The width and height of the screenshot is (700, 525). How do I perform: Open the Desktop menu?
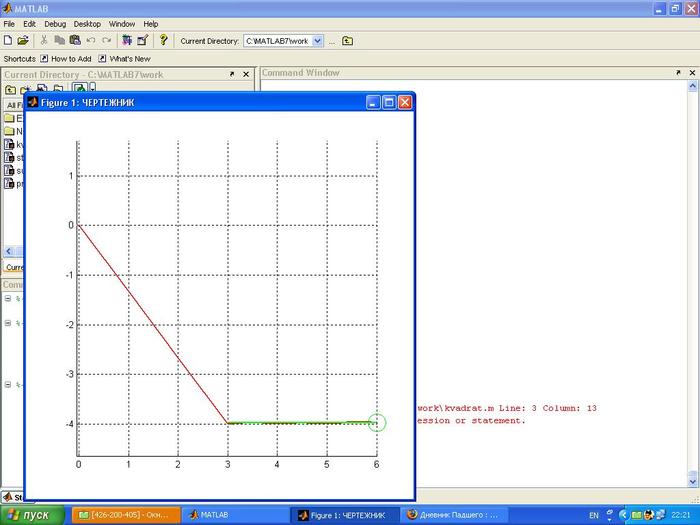tap(87, 23)
